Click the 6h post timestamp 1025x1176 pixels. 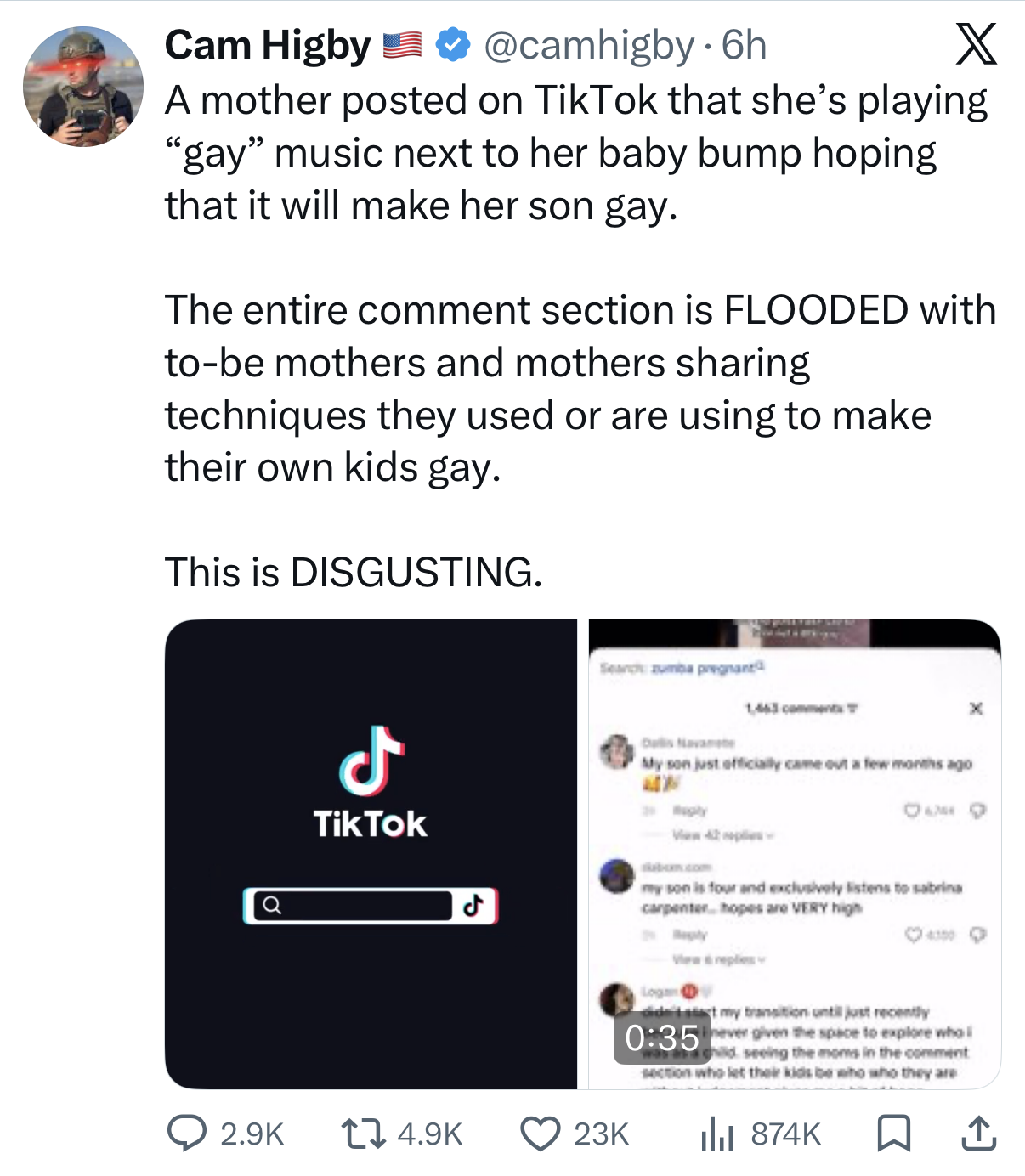pyautogui.click(x=745, y=45)
